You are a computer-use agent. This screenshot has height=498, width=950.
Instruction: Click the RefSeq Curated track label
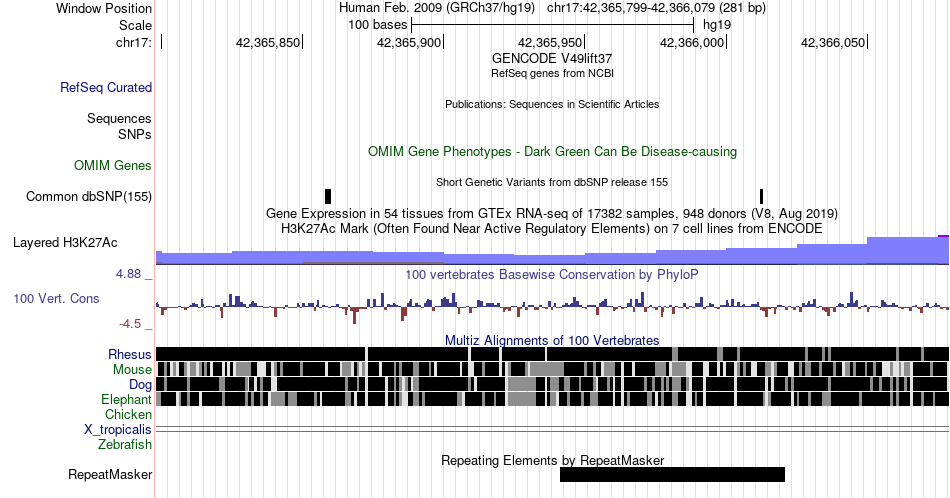(x=106, y=87)
